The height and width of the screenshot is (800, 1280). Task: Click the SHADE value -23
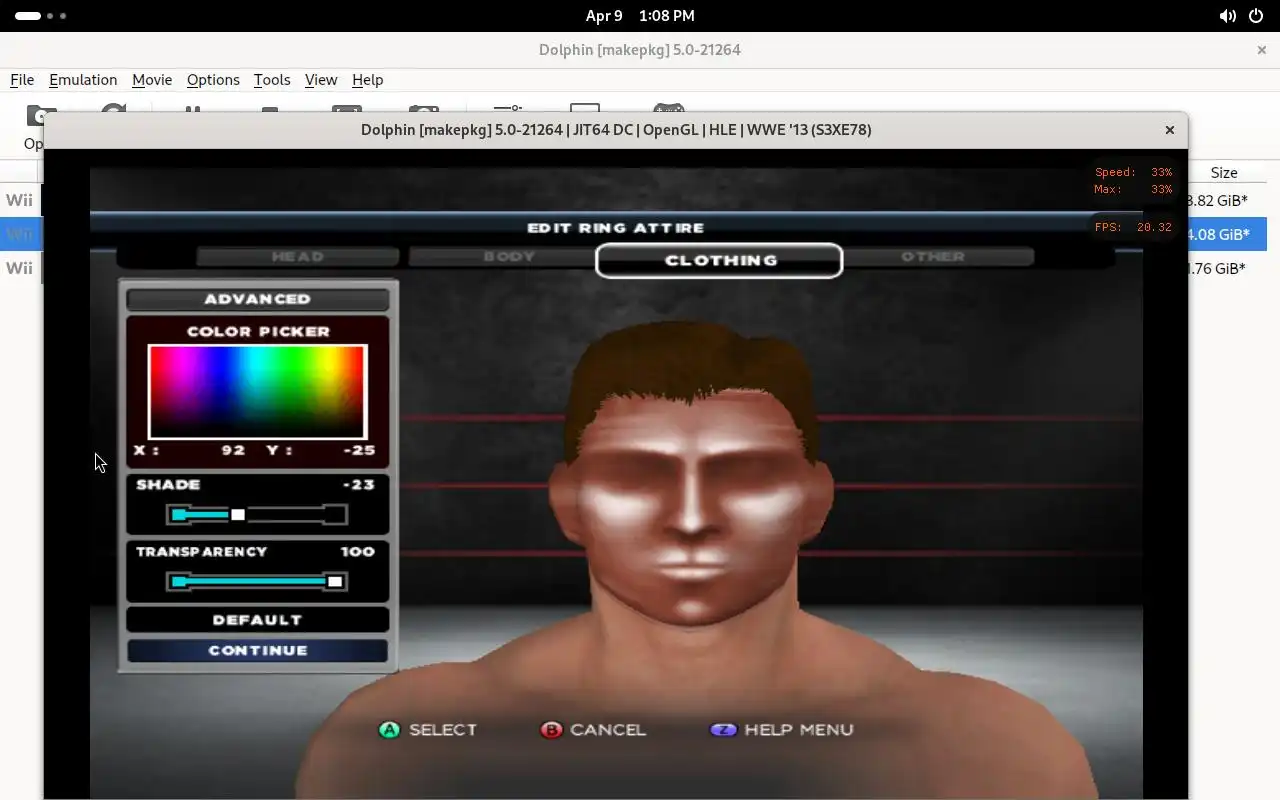click(358, 484)
